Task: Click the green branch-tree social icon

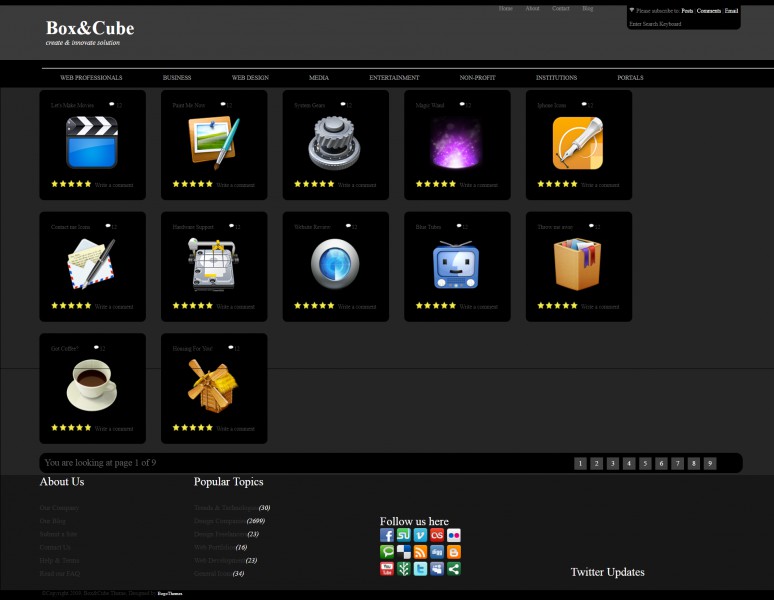Action: (404, 569)
